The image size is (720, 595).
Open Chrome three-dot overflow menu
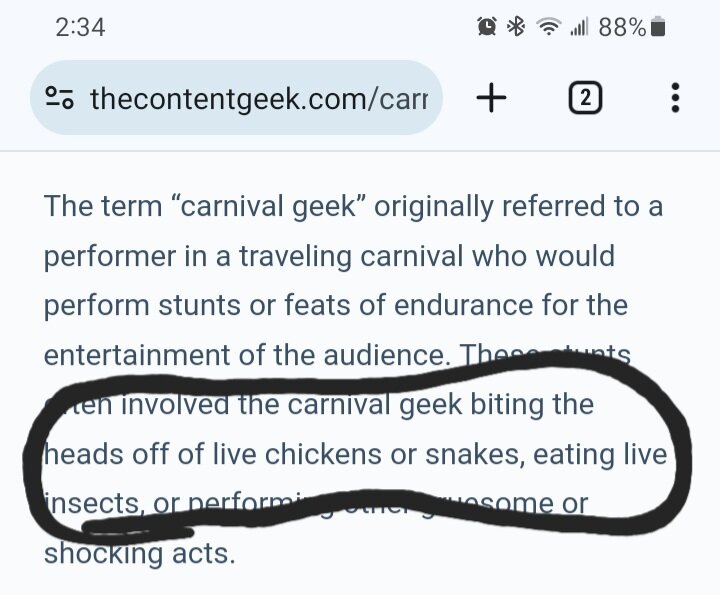click(675, 98)
